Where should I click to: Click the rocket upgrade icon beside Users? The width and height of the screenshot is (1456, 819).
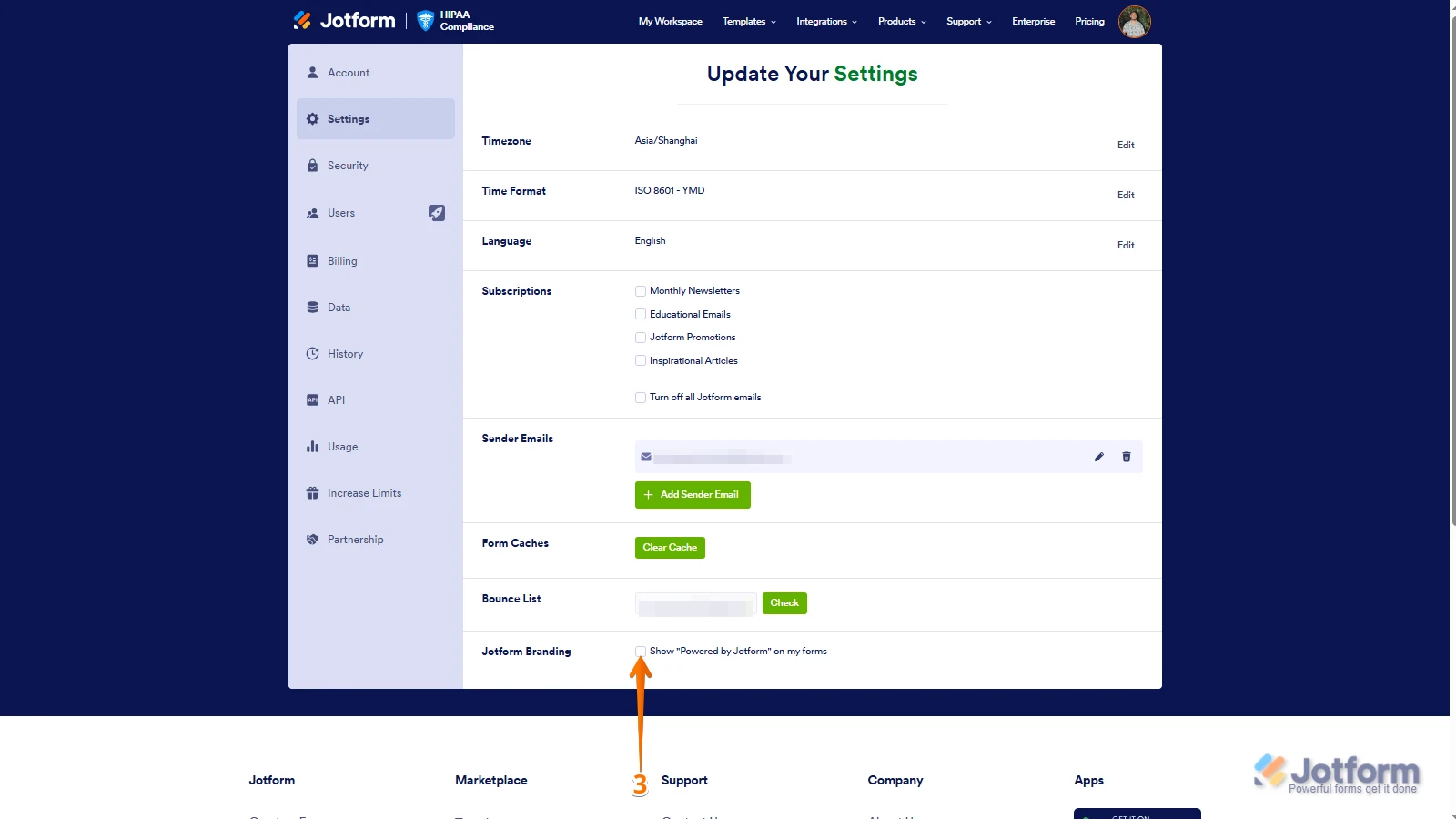tap(437, 213)
